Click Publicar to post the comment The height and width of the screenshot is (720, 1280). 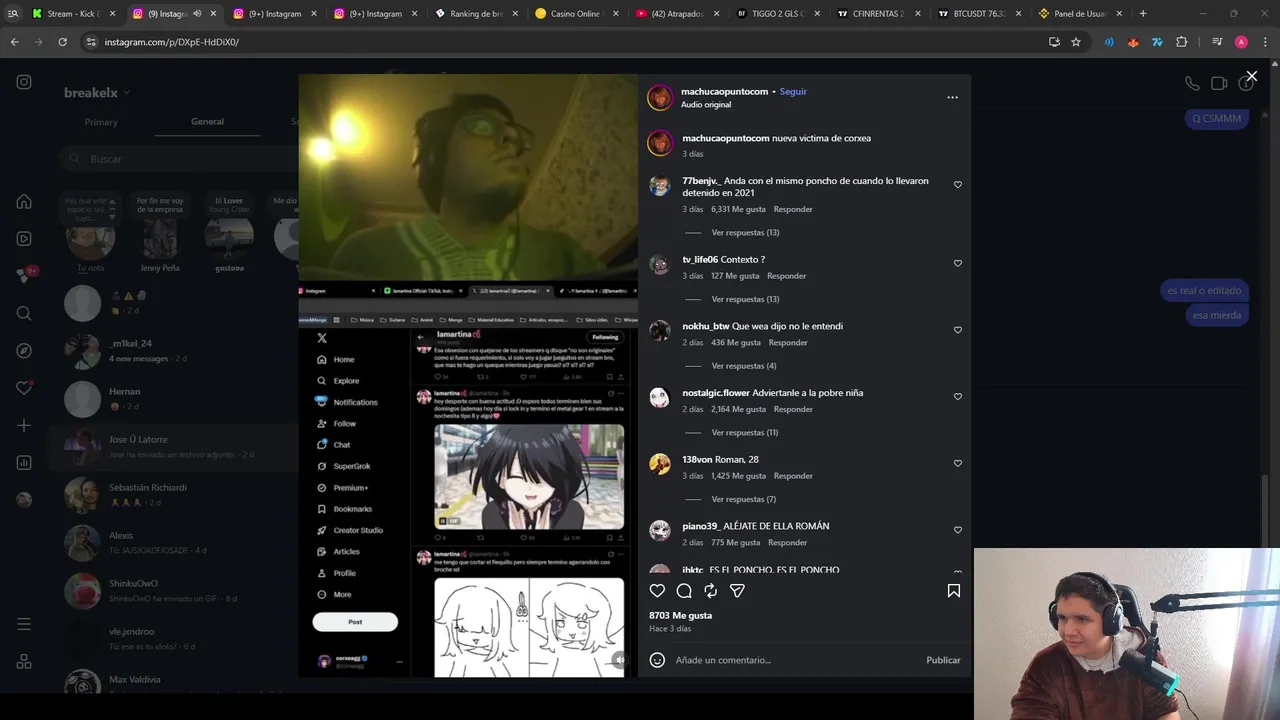[943, 660]
